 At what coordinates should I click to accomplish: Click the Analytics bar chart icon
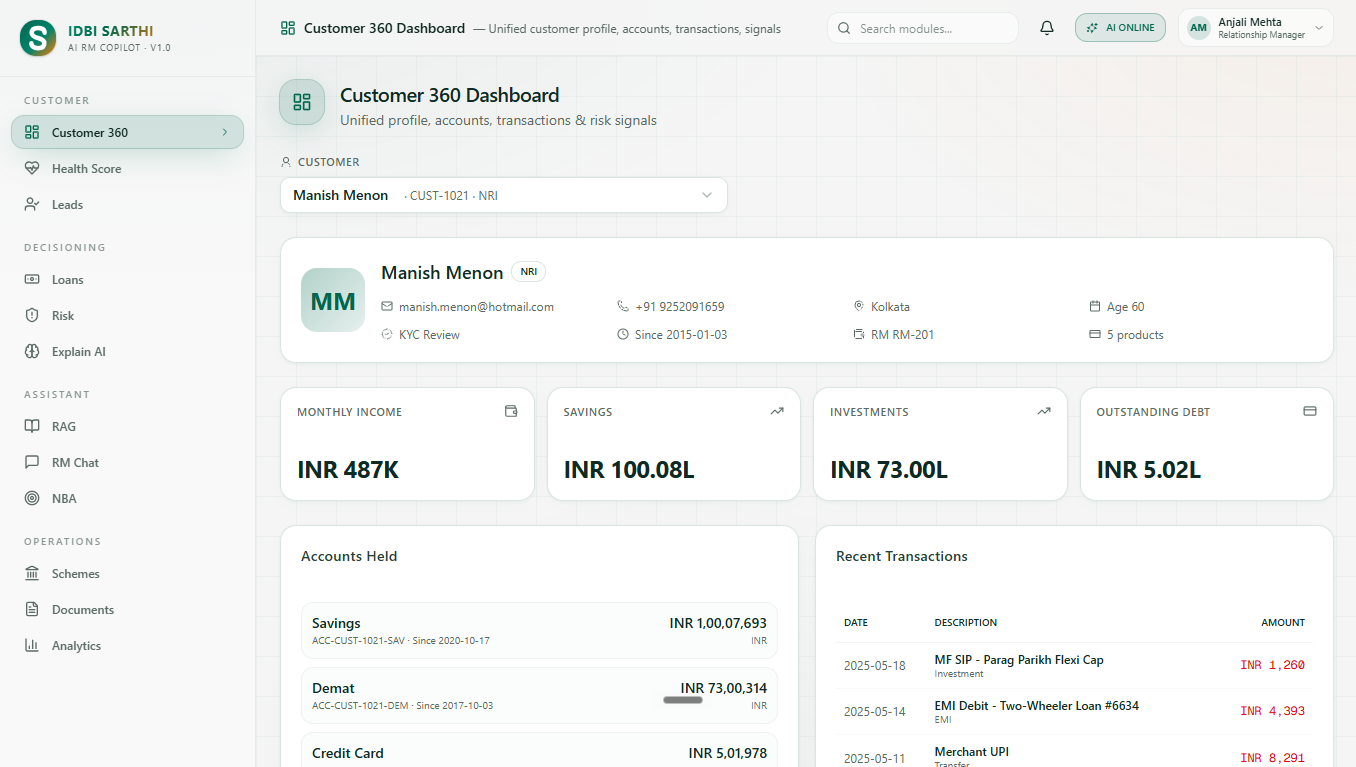(x=32, y=645)
